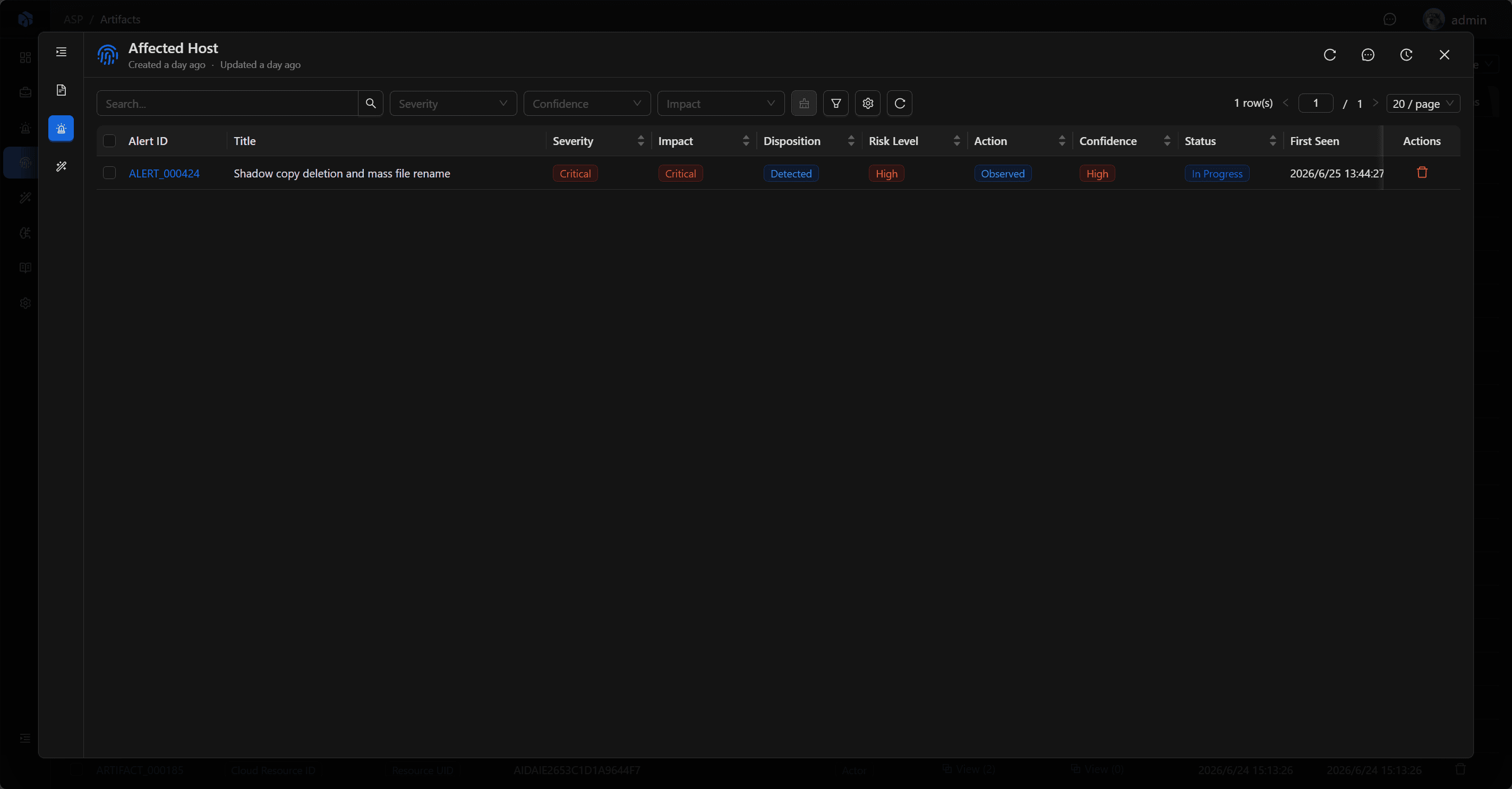Sort by Impact column arrows

click(x=746, y=141)
